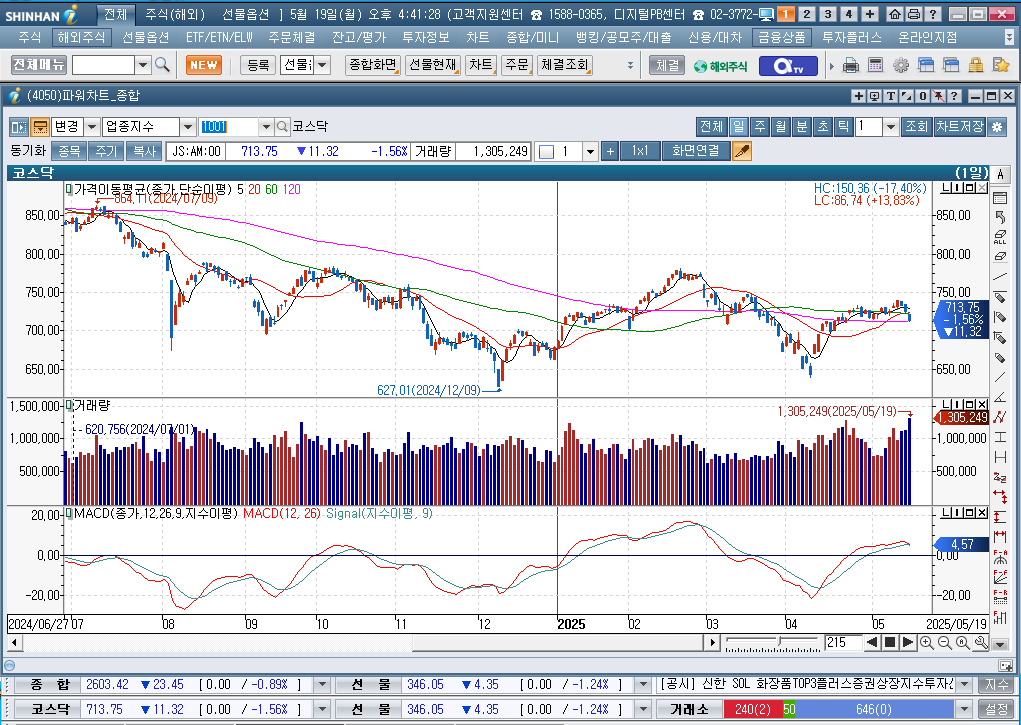This screenshot has width=1021, height=725.
Task: Expand the 업종지수 dropdown
Action: [x=188, y=126]
